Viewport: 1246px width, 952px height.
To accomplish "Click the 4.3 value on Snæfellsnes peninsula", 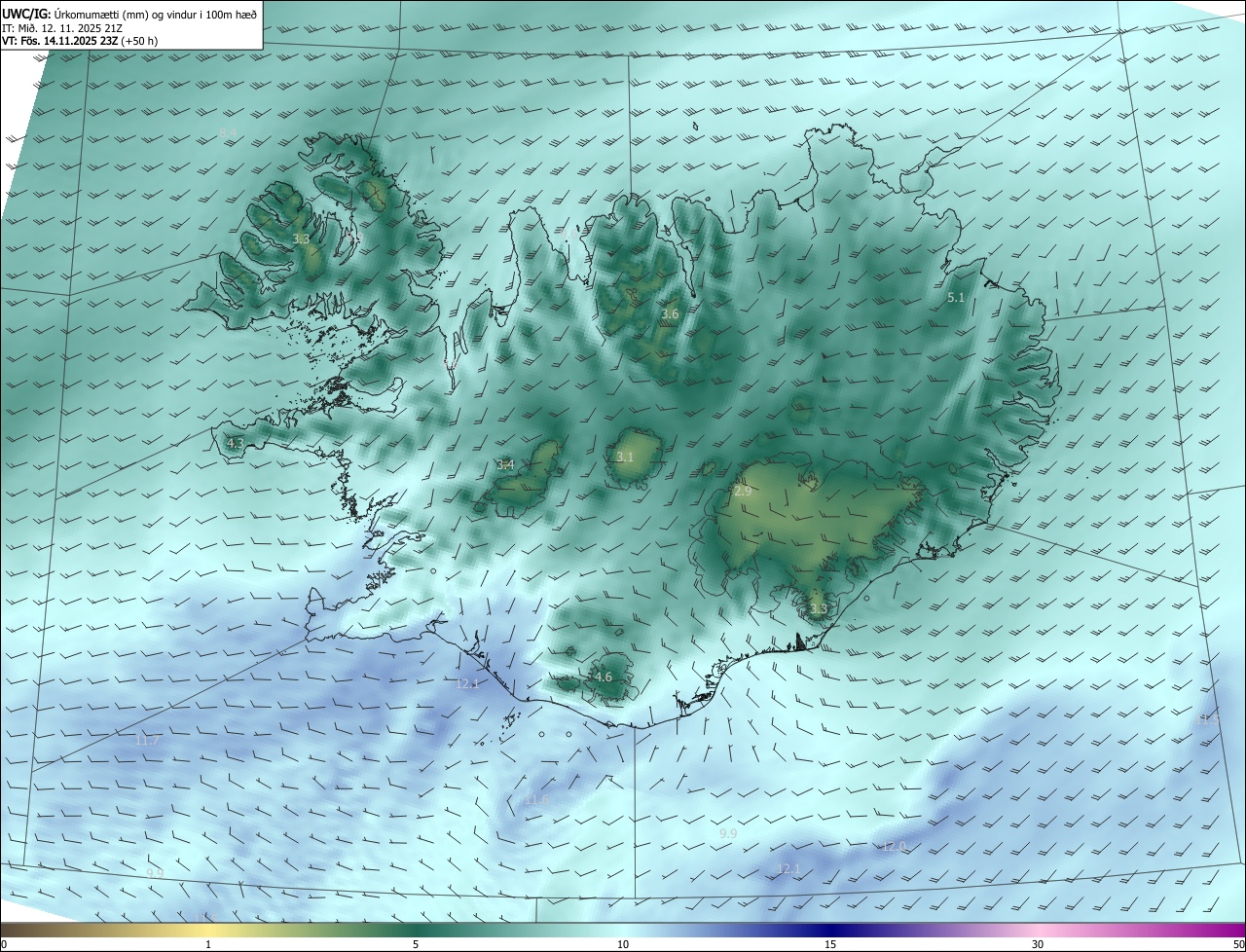I will click(235, 443).
